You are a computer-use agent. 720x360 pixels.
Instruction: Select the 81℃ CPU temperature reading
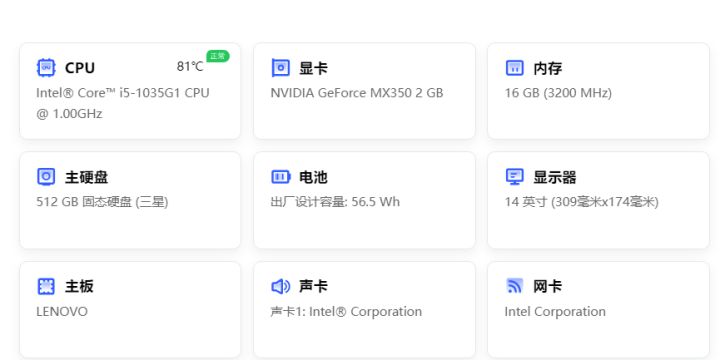190,67
